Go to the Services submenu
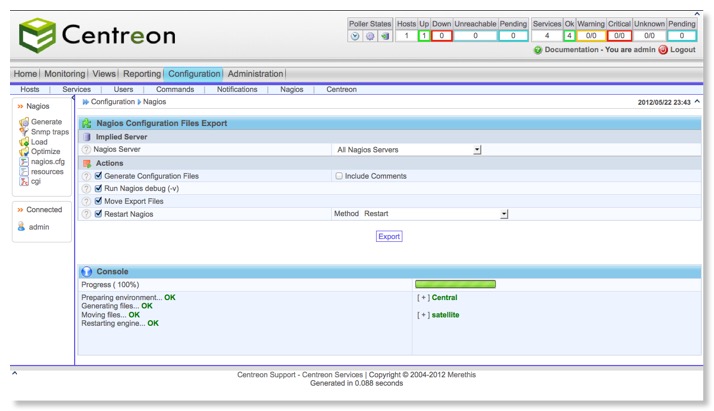This screenshot has width=714, height=411. click(x=76, y=90)
